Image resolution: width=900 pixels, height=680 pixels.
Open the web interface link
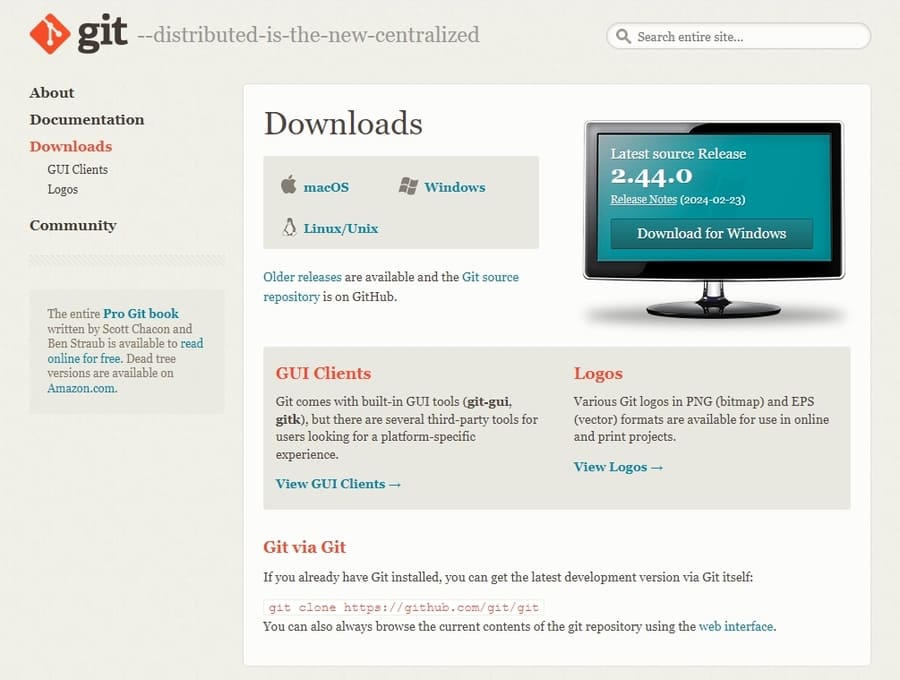click(x=735, y=627)
